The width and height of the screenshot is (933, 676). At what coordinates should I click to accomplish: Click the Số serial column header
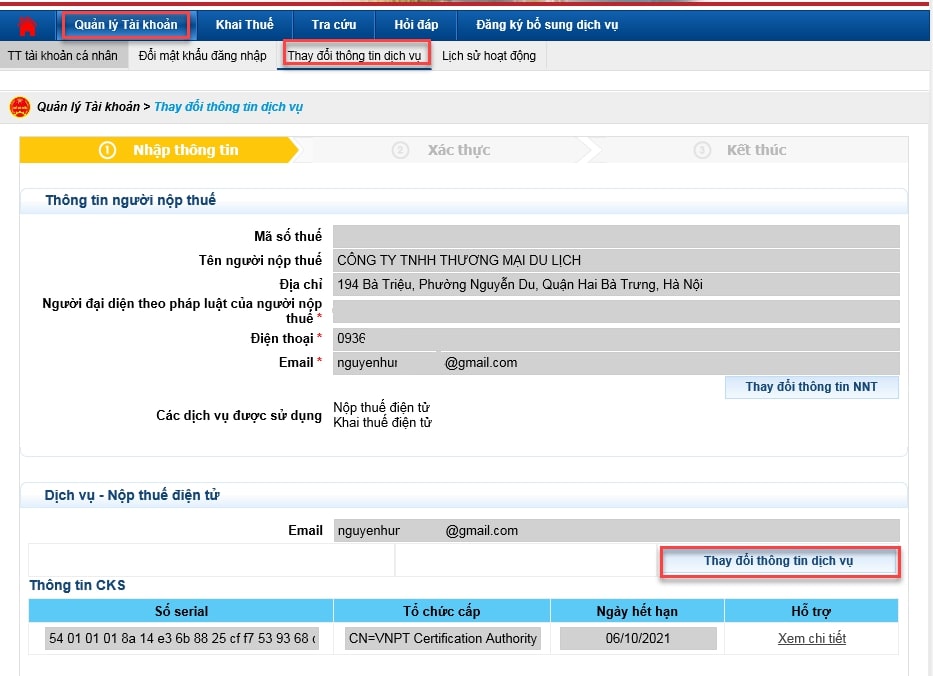[181, 611]
